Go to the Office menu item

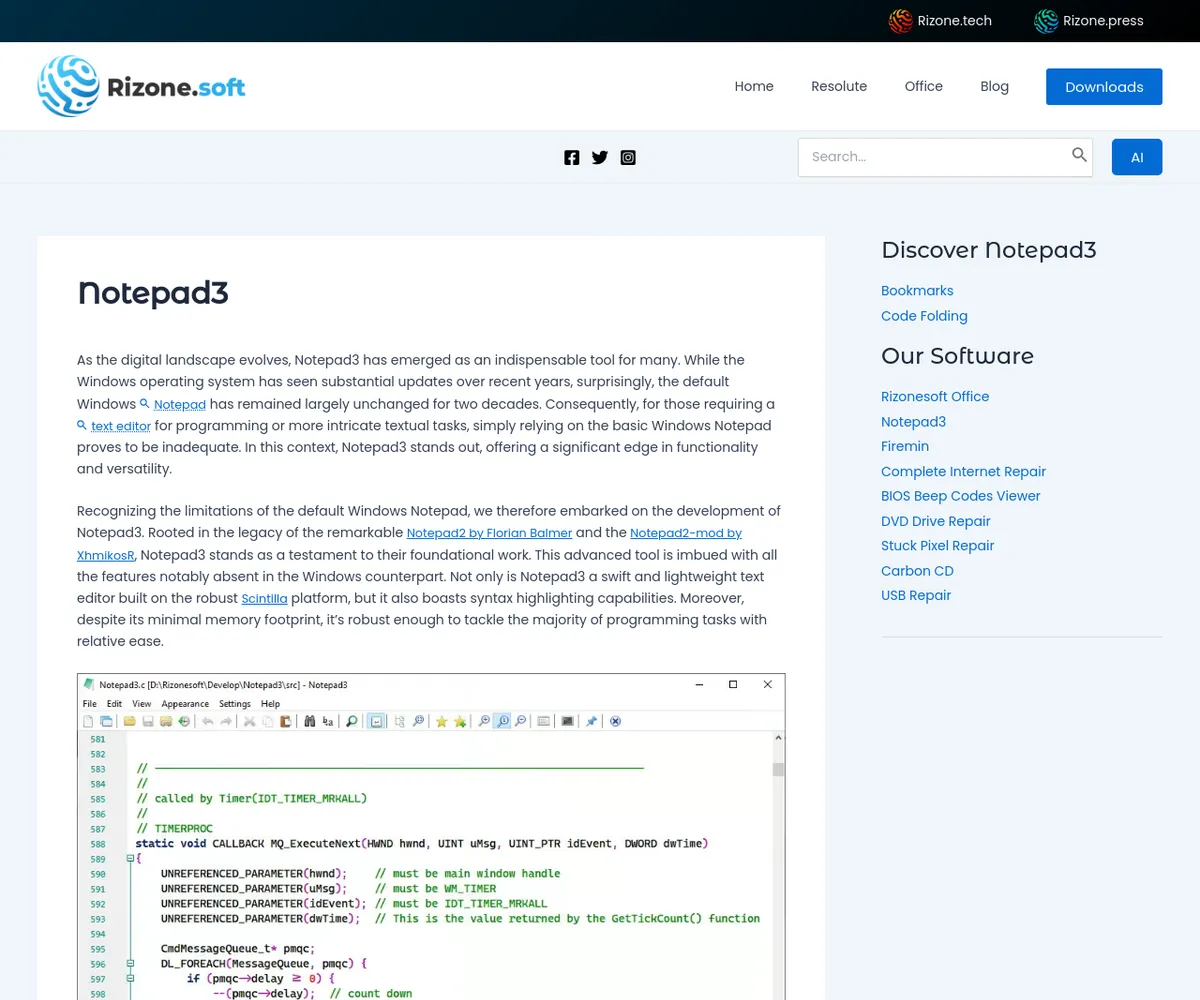click(923, 87)
